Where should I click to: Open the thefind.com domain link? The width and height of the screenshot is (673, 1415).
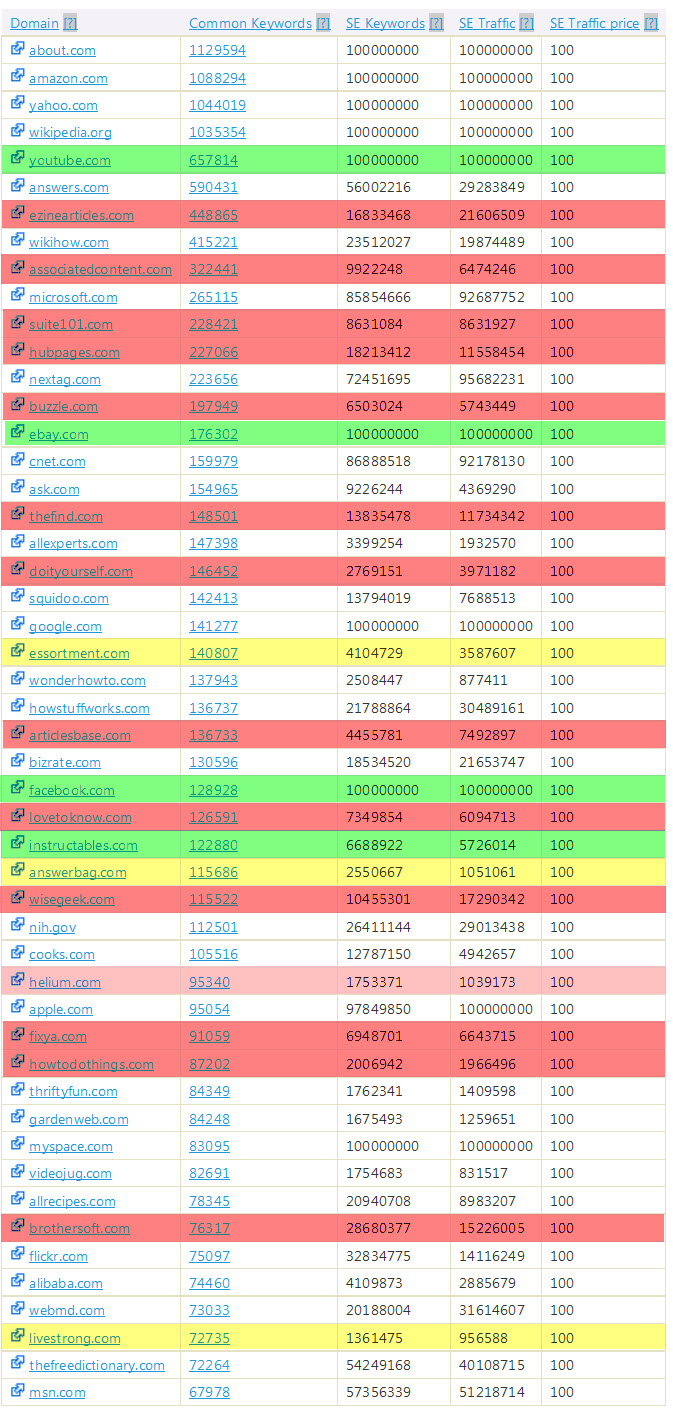[66, 516]
